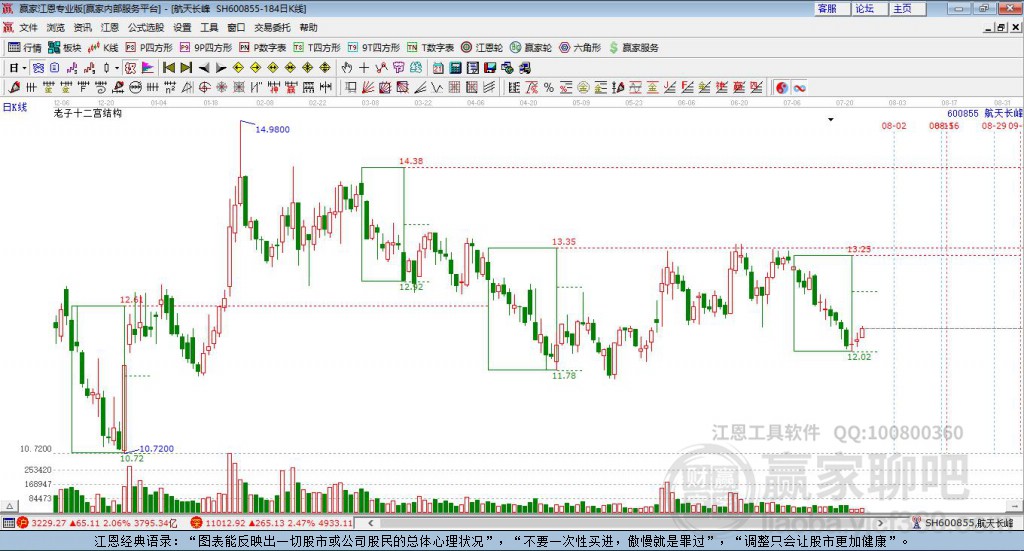
Task: Open the T四方形 tool
Action: click(317, 48)
